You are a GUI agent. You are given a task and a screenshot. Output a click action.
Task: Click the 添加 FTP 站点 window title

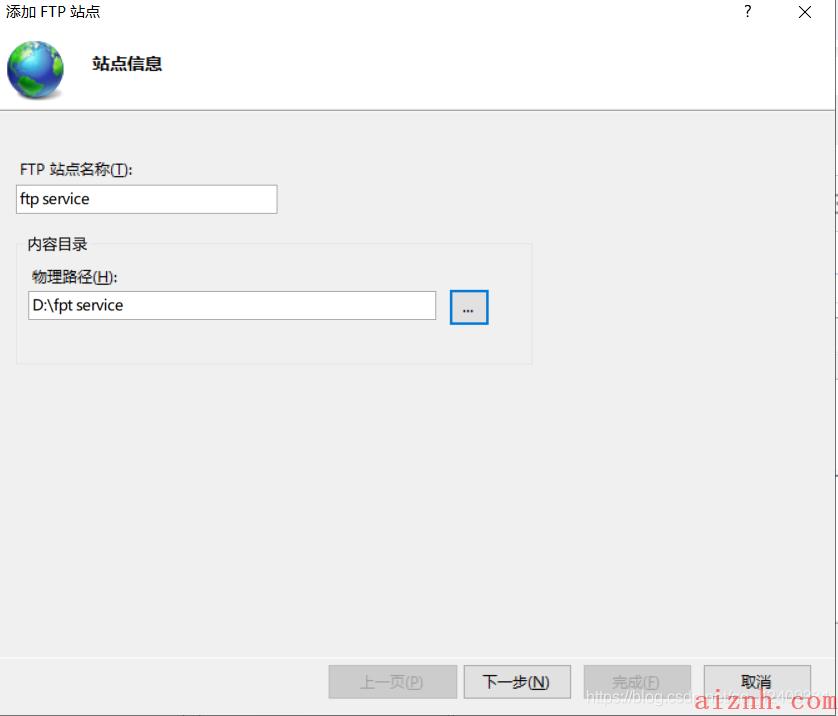coord(53,12)
